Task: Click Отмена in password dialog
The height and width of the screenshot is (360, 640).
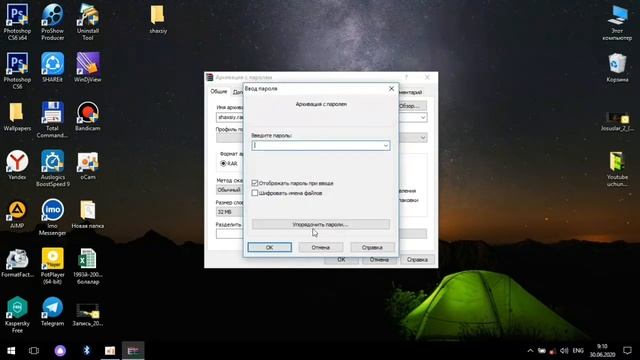Action: 321,247
